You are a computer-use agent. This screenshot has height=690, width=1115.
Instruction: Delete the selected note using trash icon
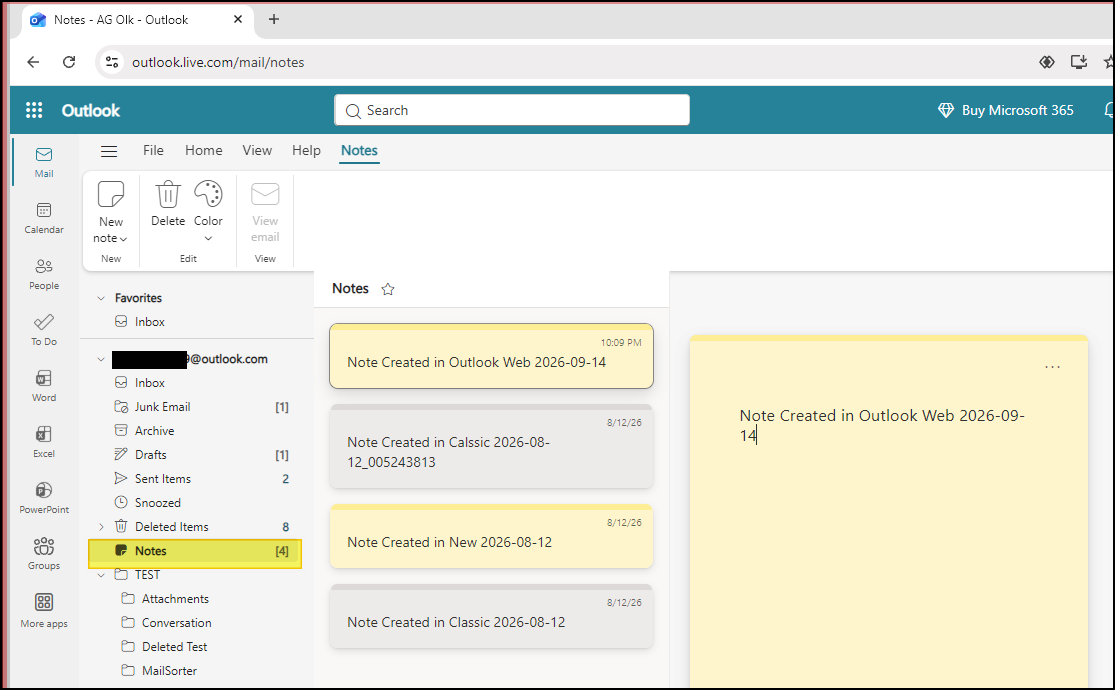coord(168,193)
